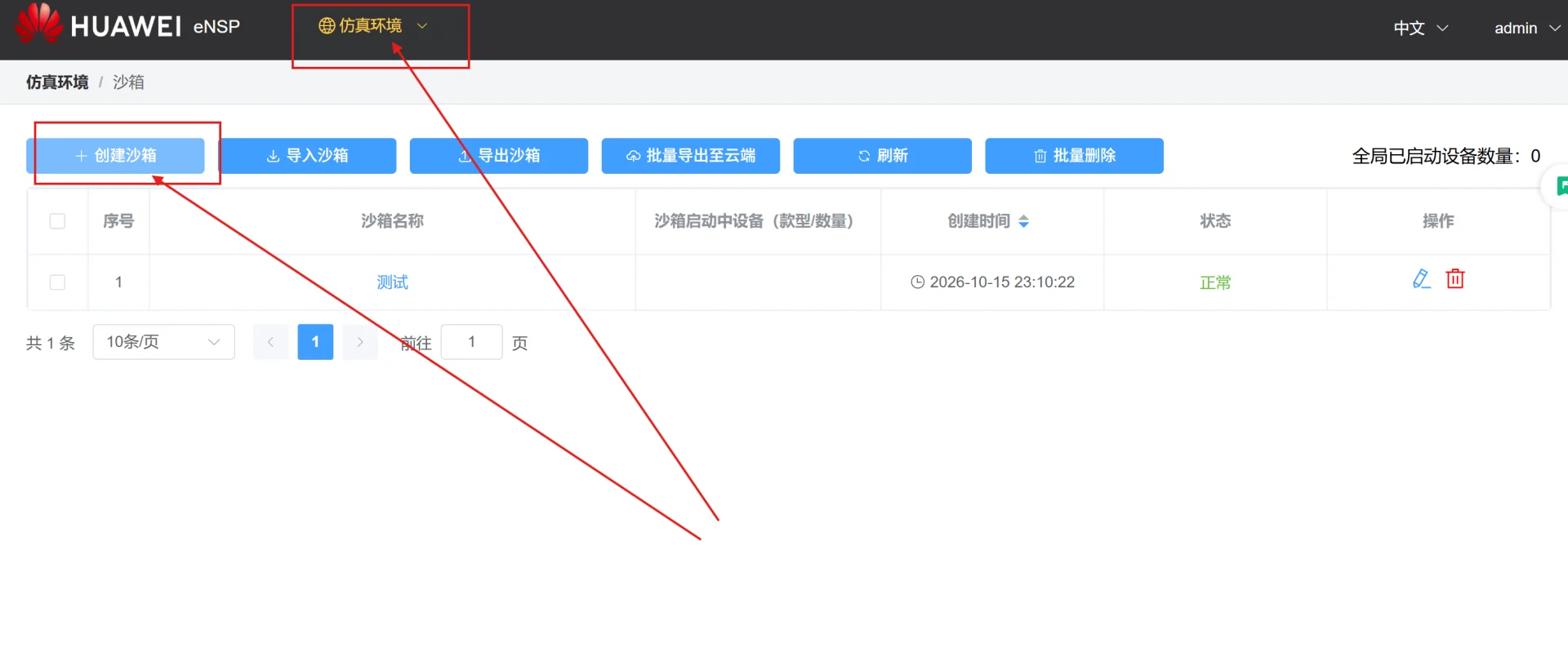The height and width of the screenshot is (670, 1568).
Task: Click the 沙箱 breadcrumb item
Action: (128, 82)
